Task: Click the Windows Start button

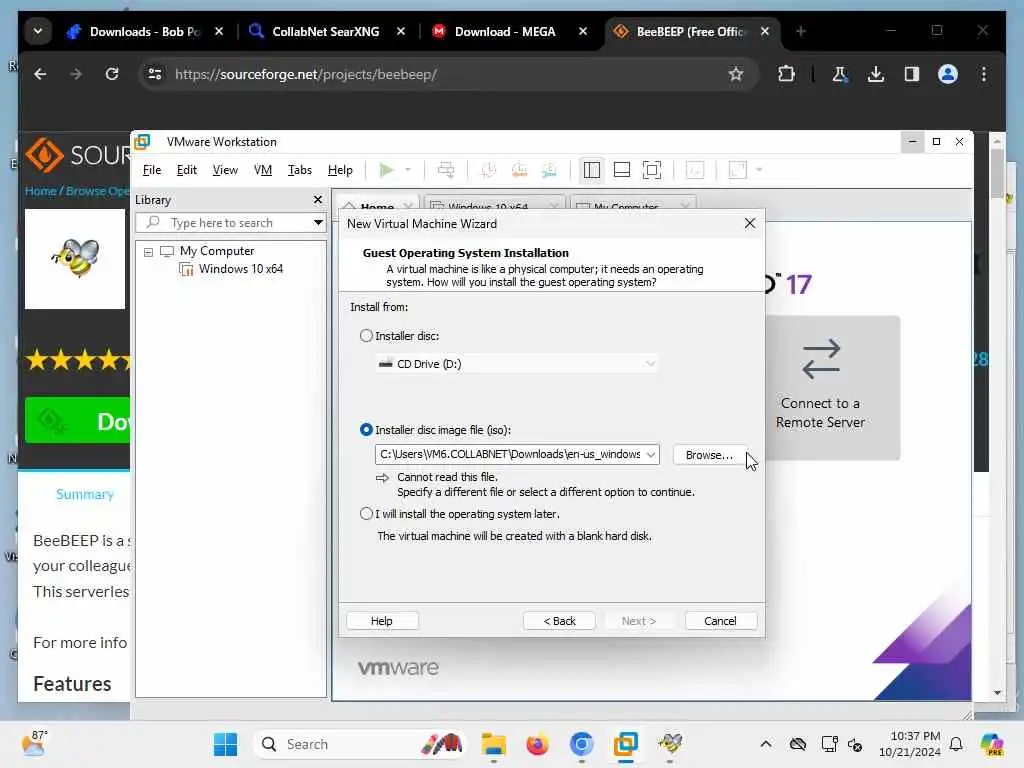Action: 226,744
